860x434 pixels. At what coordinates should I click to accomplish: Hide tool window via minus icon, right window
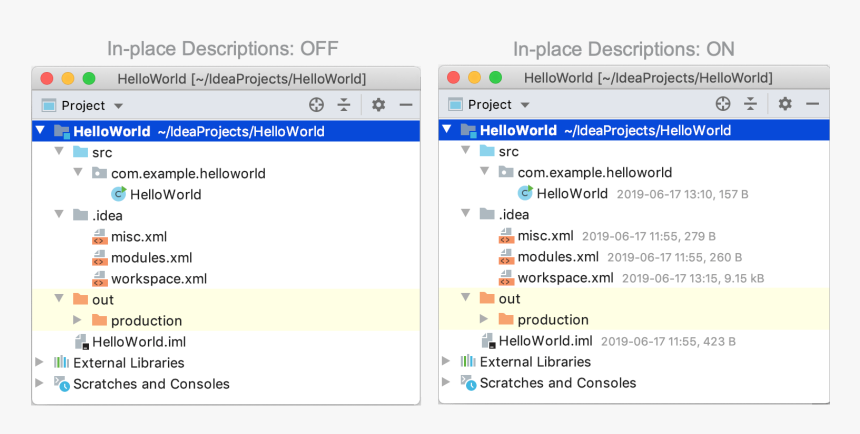coord(812,104)
